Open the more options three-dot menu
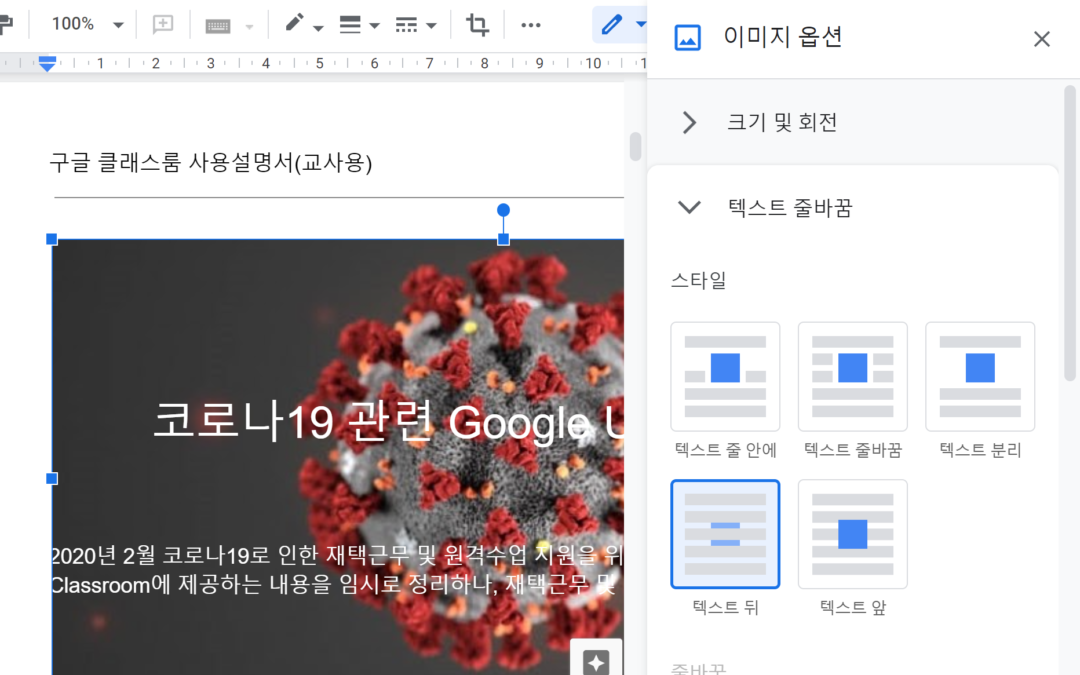 pos(530,25)
